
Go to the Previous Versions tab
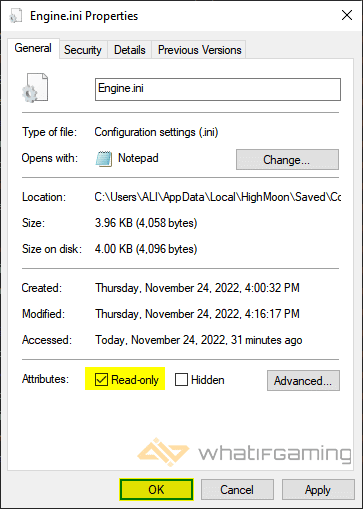tap(199, 50)
